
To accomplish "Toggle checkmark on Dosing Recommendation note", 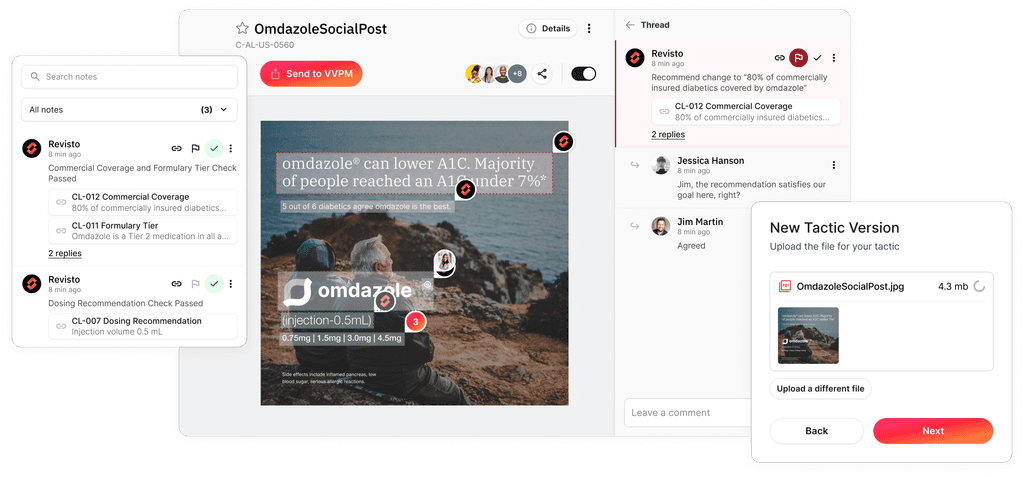I will tap(214, 284).
